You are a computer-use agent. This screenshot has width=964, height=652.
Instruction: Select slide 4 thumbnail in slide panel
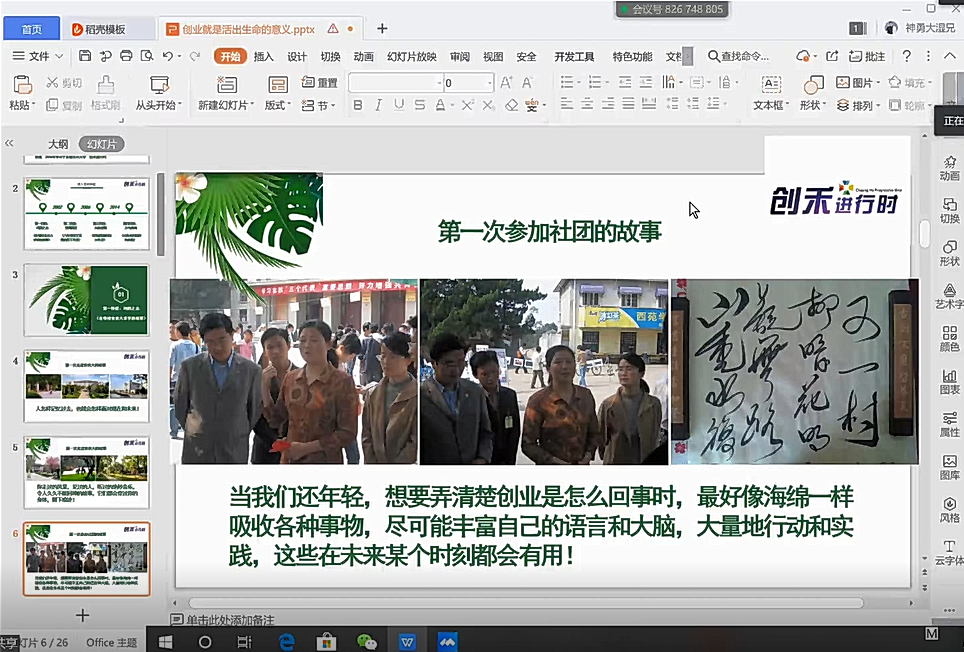point(87,385)
